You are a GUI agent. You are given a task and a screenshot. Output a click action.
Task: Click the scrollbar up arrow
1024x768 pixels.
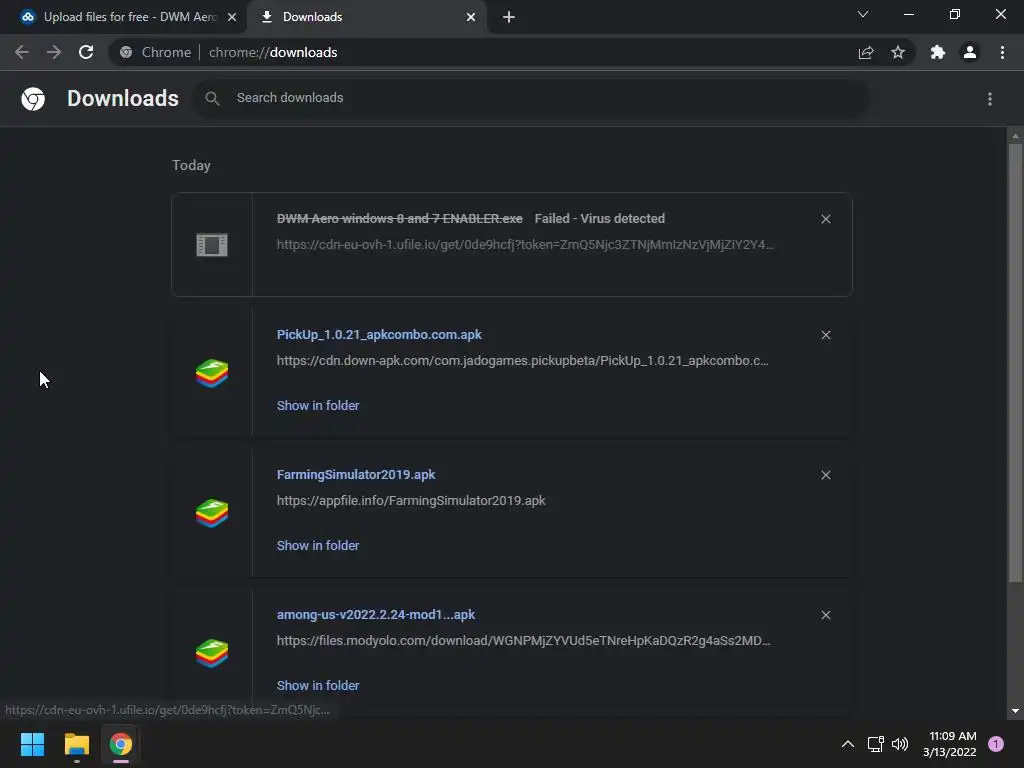1015,136
